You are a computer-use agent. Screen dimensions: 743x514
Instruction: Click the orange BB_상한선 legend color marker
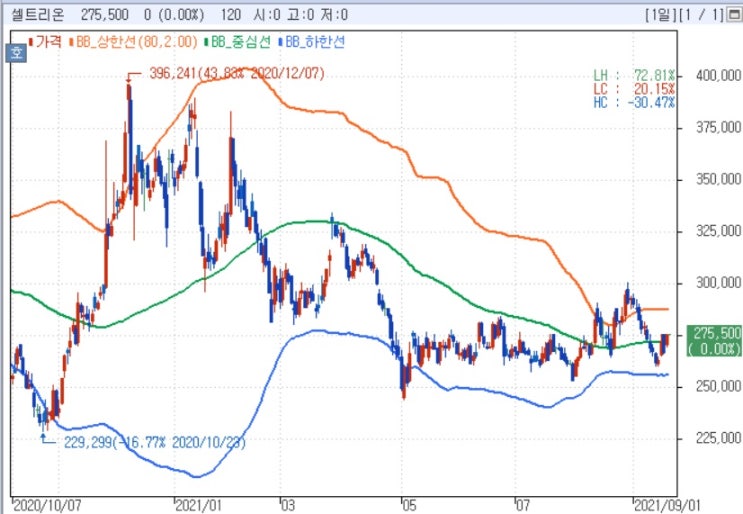72,42
